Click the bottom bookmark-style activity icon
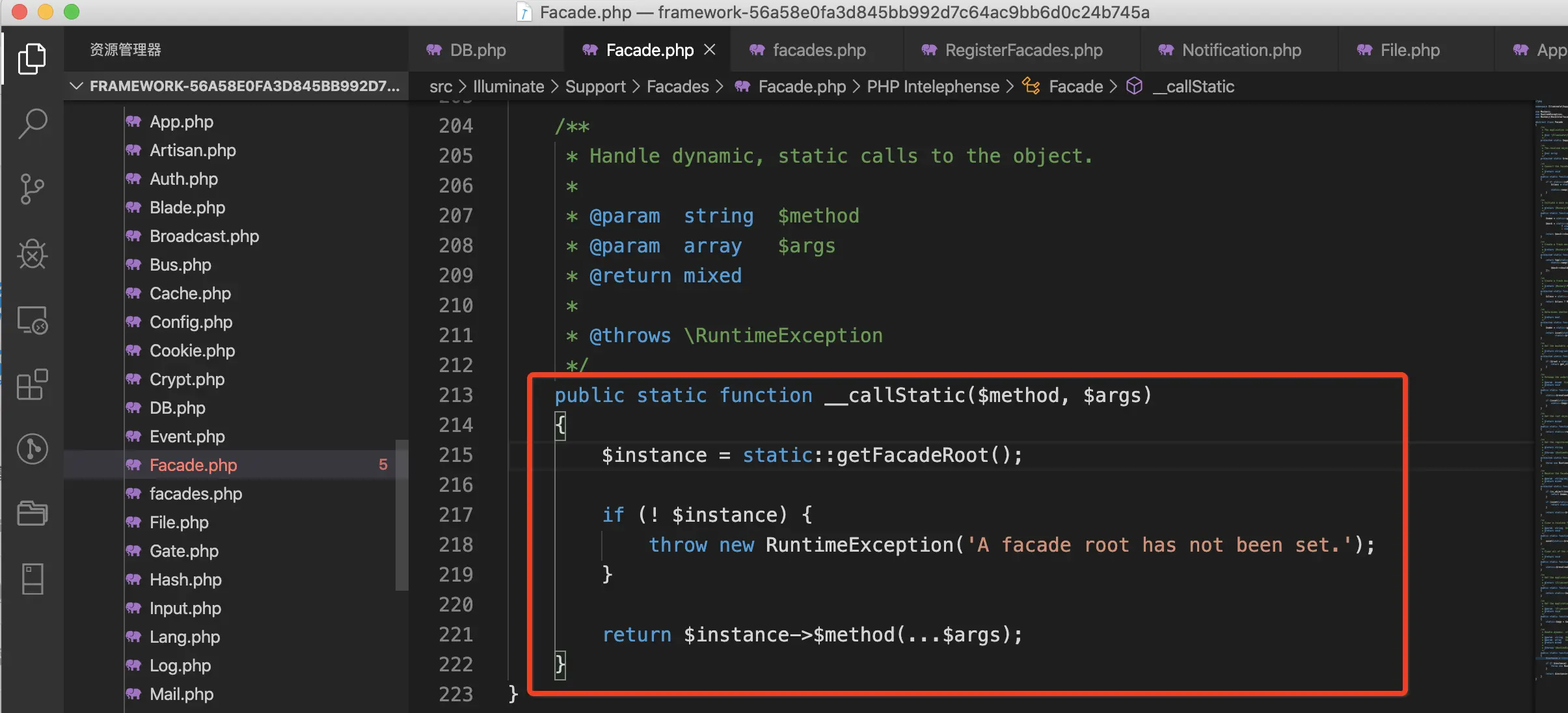 coord(32,578)
